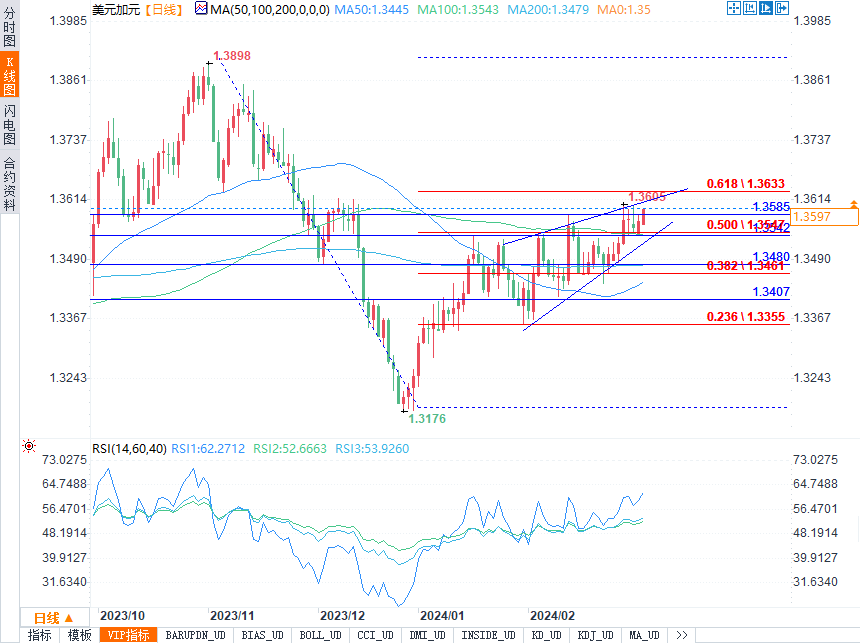Click the 1.3176 low price marker
This screenshot has width=860, height=643.
pos(427,419)
